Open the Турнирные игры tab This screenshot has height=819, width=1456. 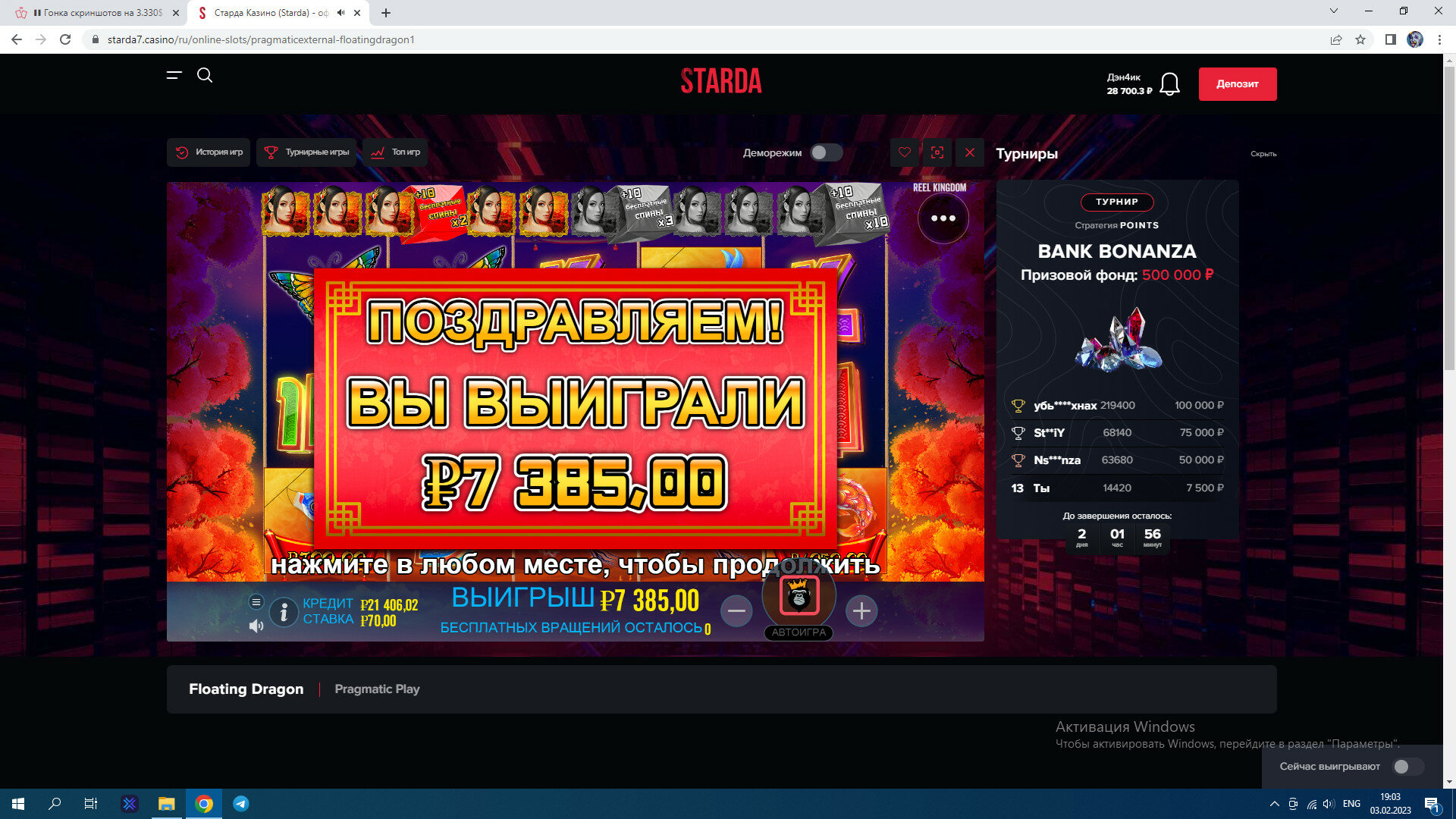(x=307, y=152)
